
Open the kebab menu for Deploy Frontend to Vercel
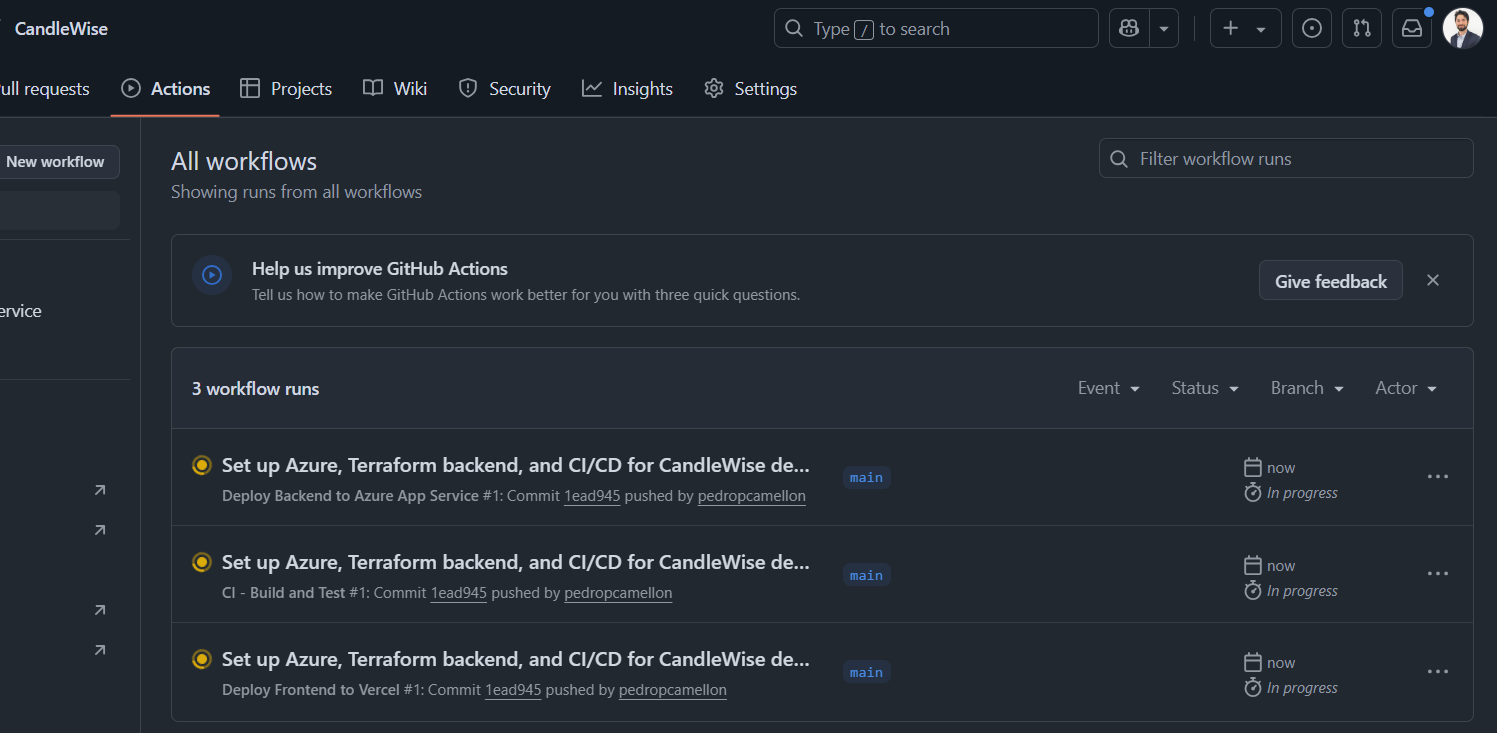click(1437, 671)
